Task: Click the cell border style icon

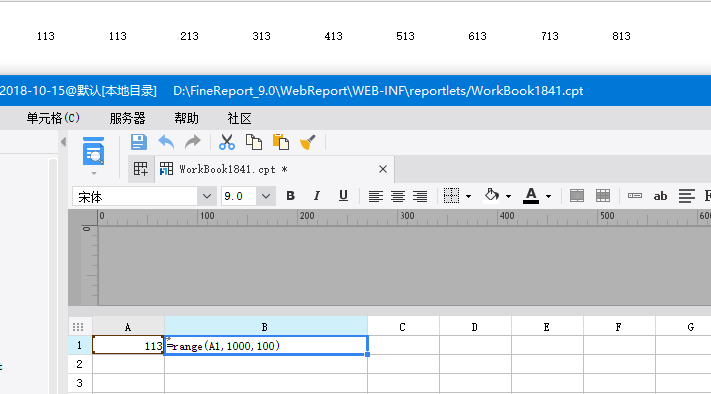Action: click(451, 196)
